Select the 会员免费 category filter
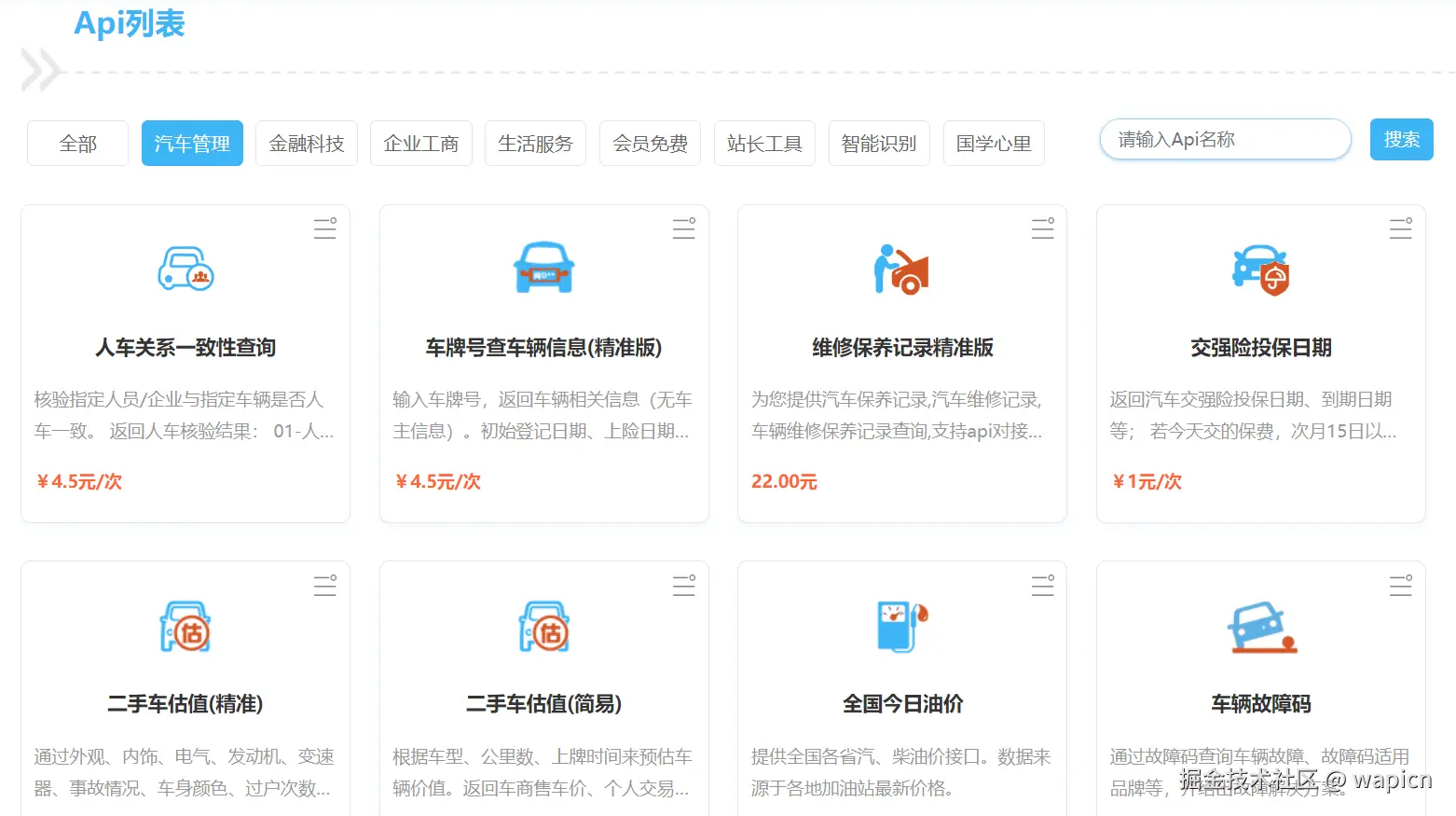 650,143
